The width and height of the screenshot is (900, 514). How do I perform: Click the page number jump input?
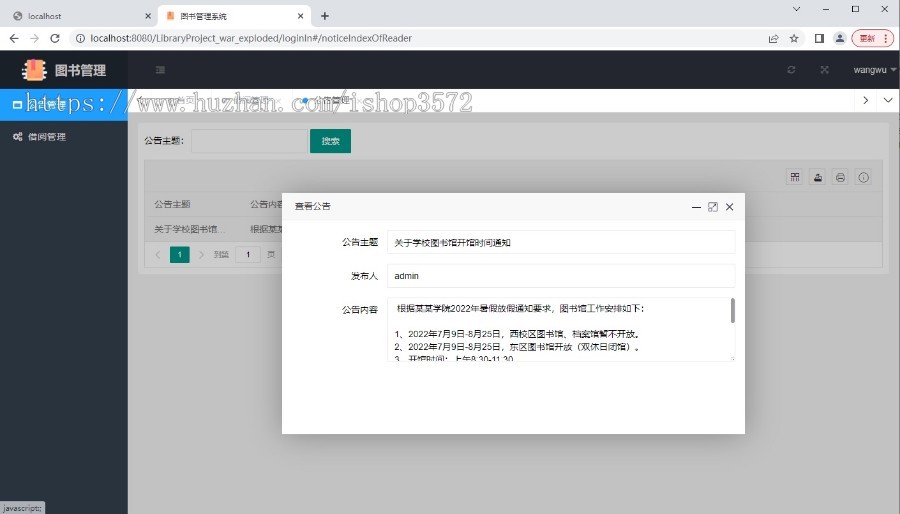pos(248,254)
